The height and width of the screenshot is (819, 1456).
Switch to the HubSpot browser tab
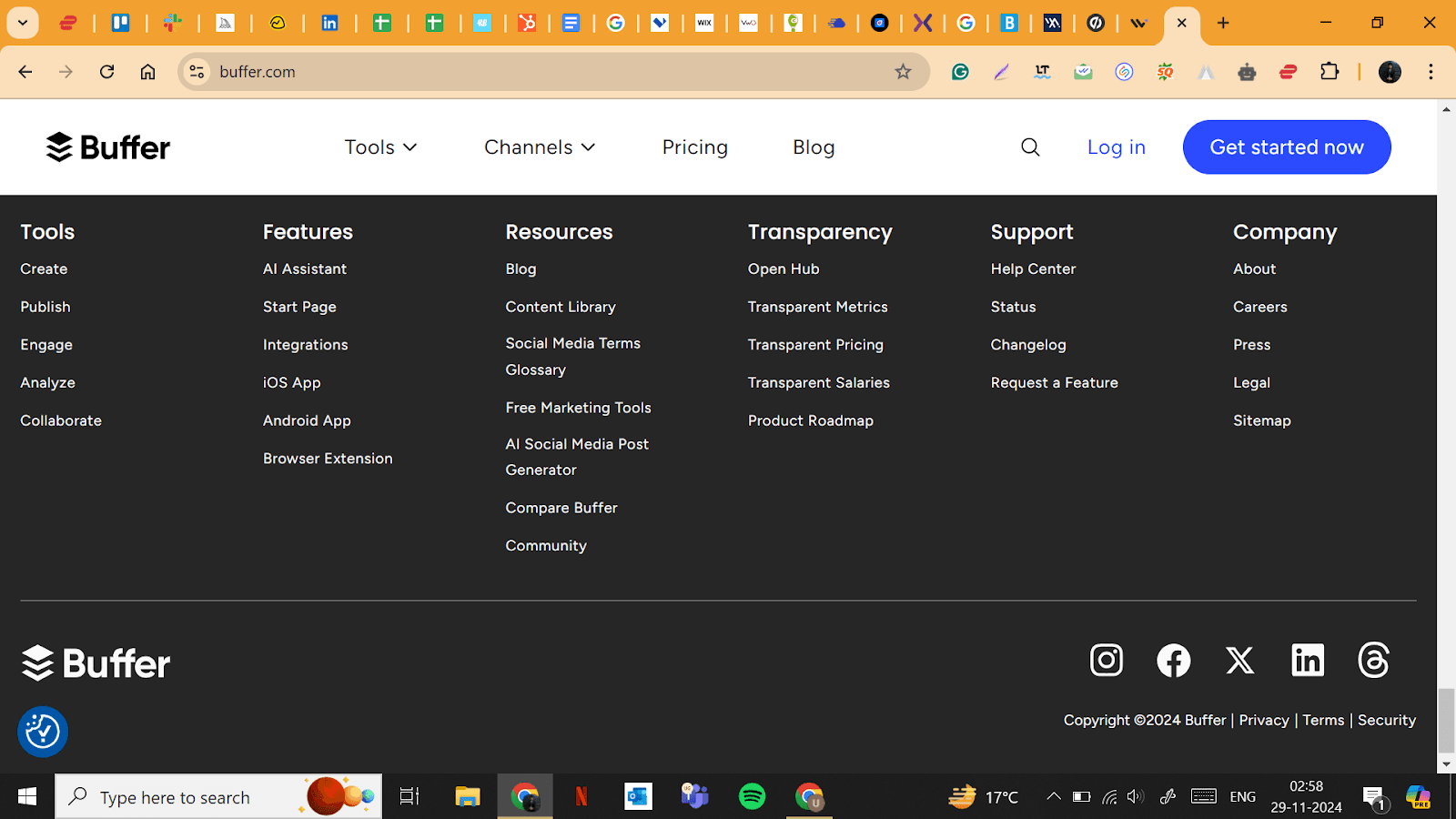(x=527, y=23)
